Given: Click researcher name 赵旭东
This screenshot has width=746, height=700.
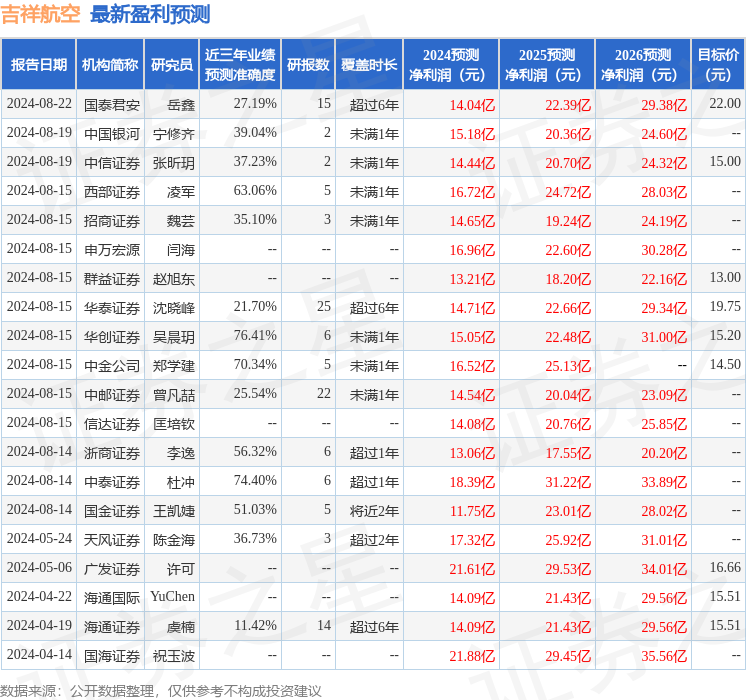Looking at the screenshot, I should [x=174, y=279].
